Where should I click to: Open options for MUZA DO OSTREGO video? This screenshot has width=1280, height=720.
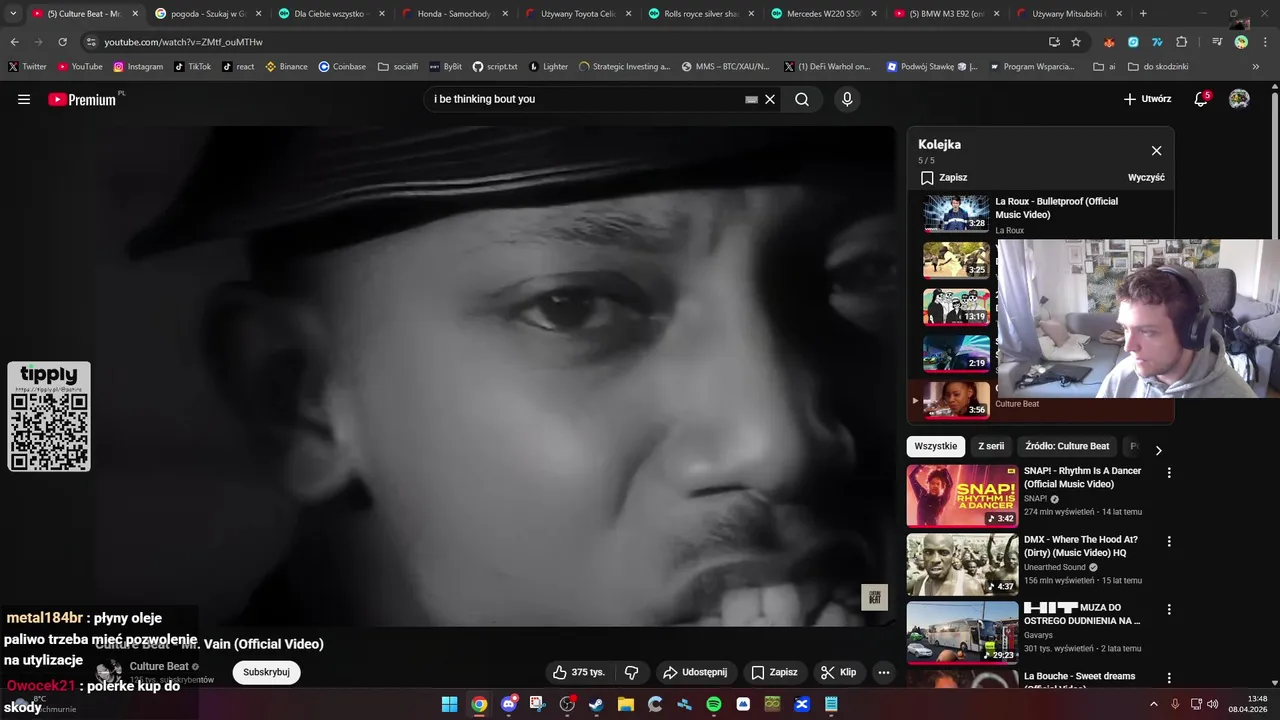pos(1169,609)
